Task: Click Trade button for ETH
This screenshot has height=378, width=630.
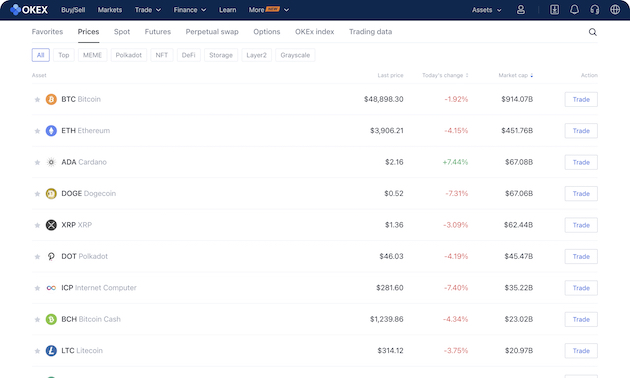Action: point(581,131)
